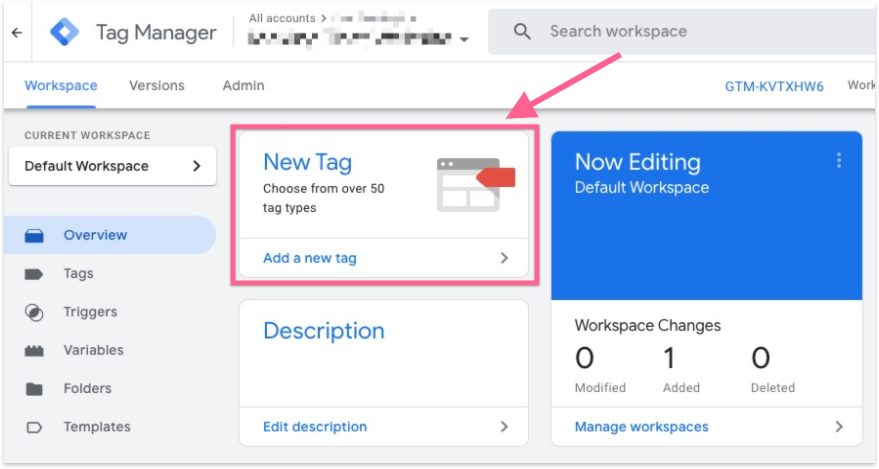Click the Triggers sidebar icon
Screen dimensions: 879x469
34,312
